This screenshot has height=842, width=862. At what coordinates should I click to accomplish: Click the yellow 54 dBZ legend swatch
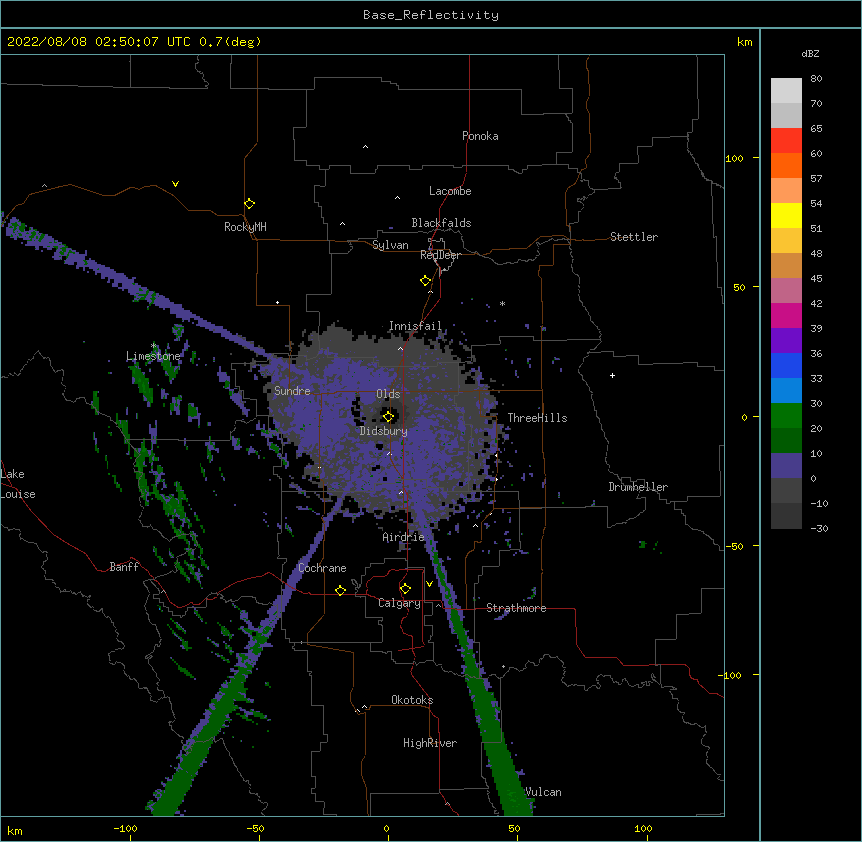[x=786, y=216]
